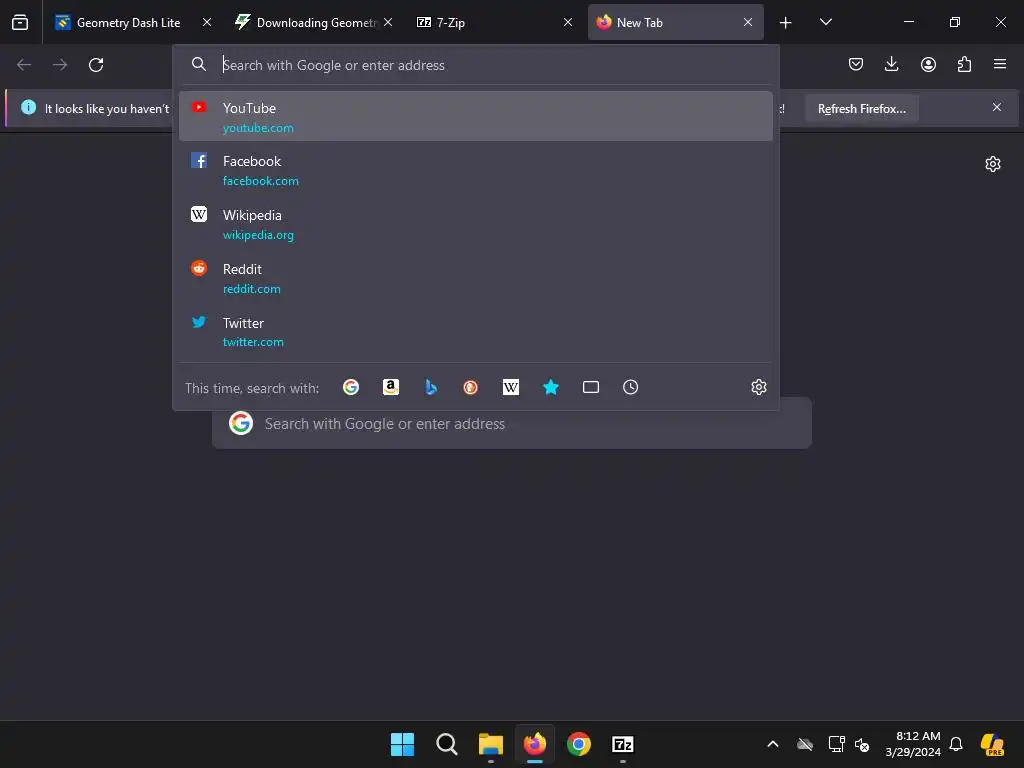Click the Refresh Firefox button
Viewport: 1024px width, 768px height.
[861, 108]
